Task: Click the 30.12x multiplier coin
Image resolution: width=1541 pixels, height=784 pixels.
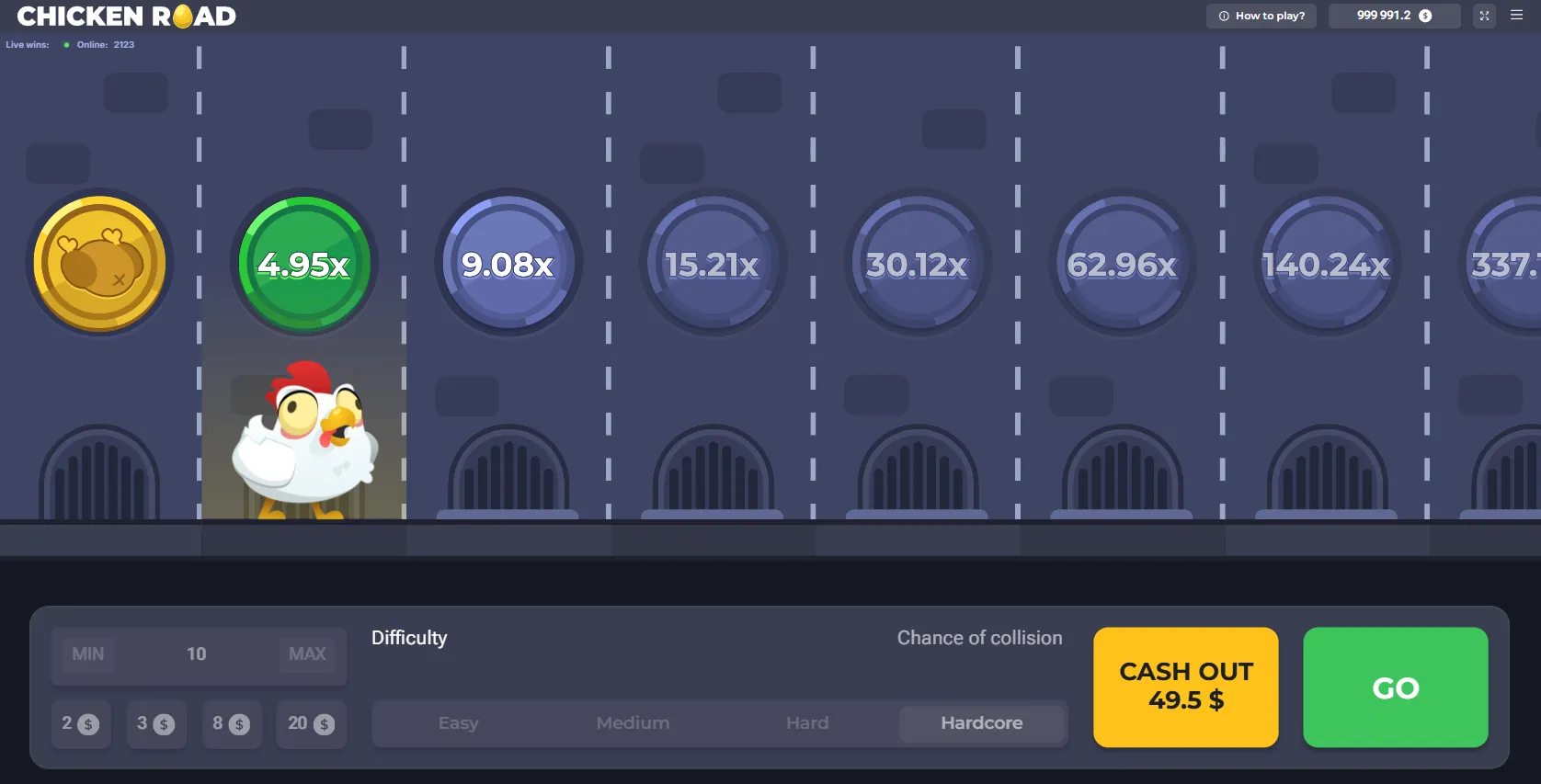Action: (x=918, y=264)
